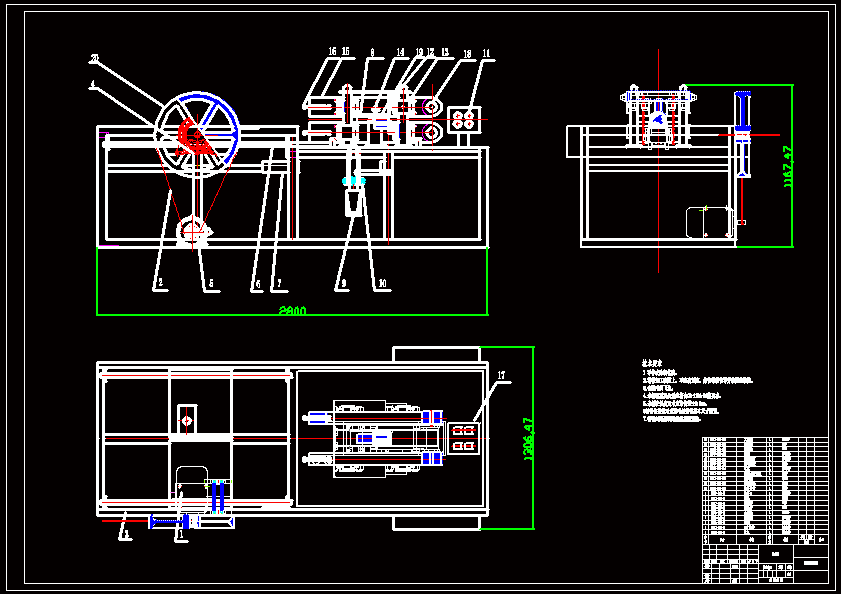This screenshot has height=594, width=841.
Task: Select the 技术要求 technical requirements heading
Action: coord(652,363)
